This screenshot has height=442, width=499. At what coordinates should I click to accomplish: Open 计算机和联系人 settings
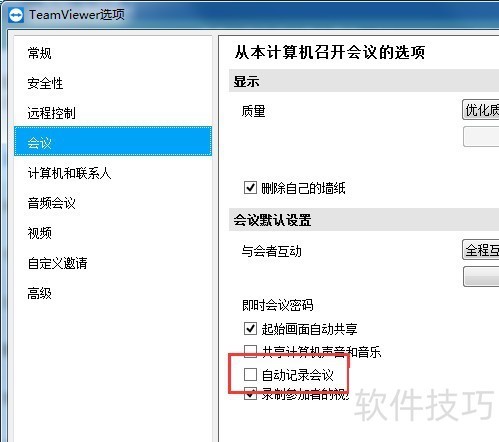[x=69, y=173]
